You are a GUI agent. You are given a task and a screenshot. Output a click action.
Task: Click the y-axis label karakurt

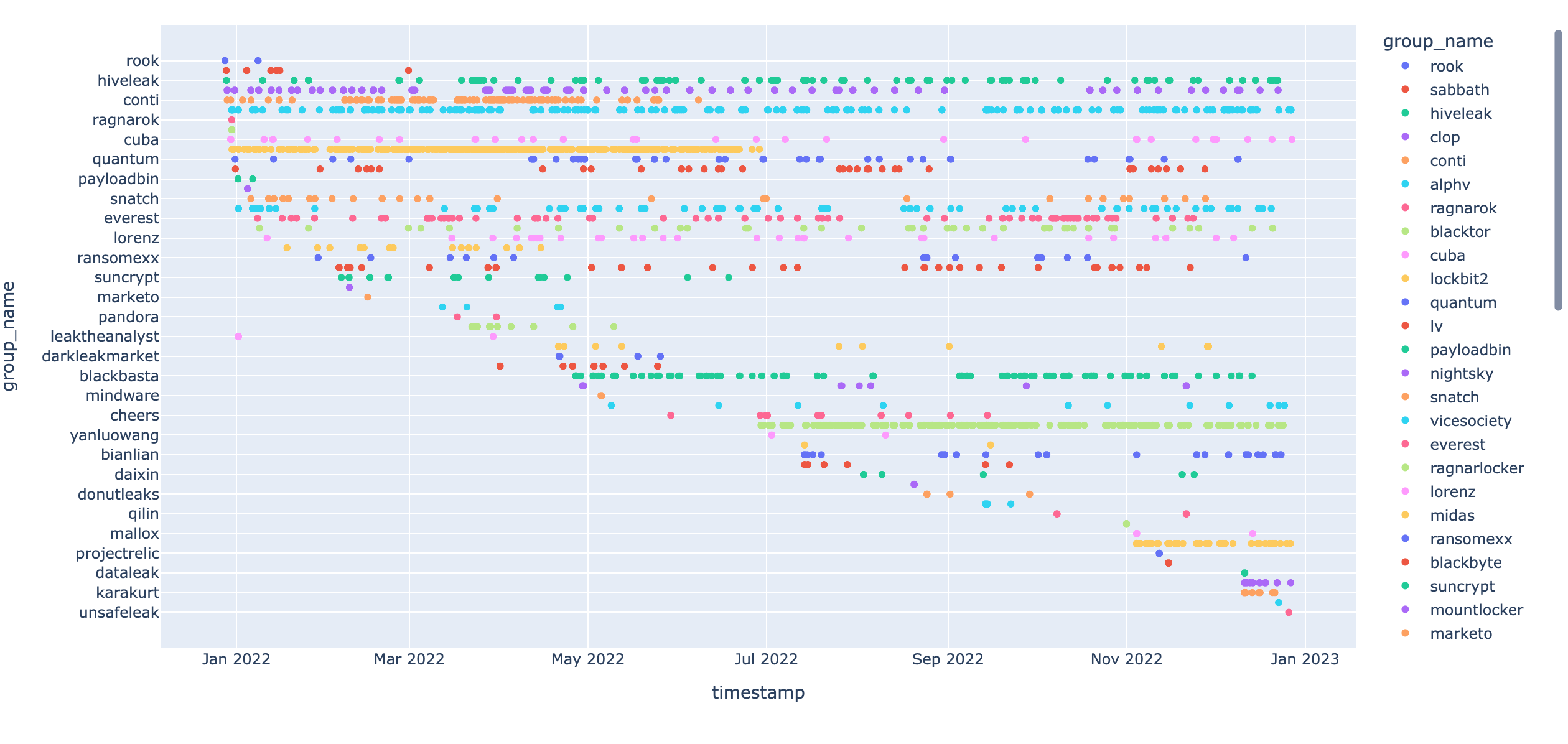coord(128,593)
